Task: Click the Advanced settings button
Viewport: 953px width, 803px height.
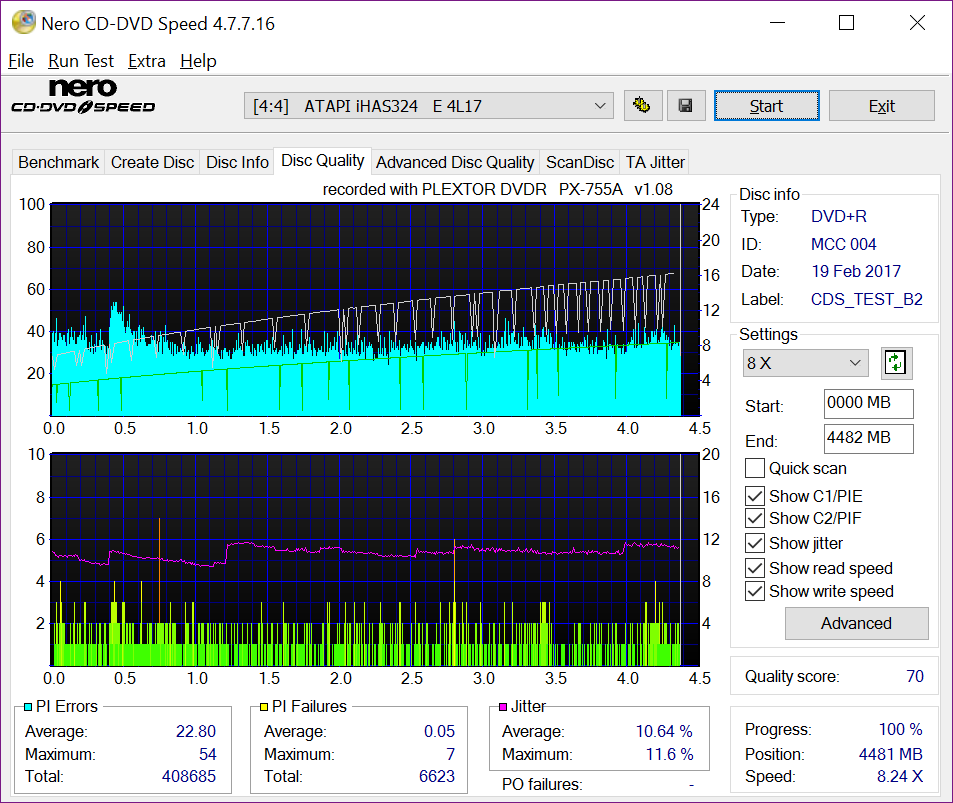Action: click(x=856, y=623)
